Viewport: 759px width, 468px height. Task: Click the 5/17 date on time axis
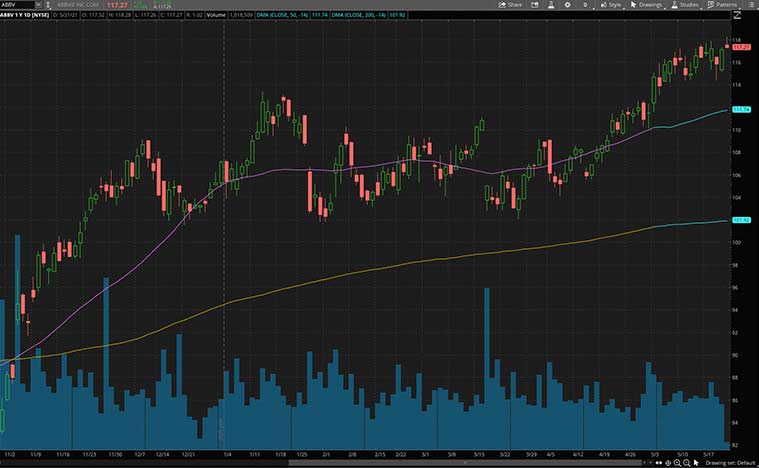point(709,455)
